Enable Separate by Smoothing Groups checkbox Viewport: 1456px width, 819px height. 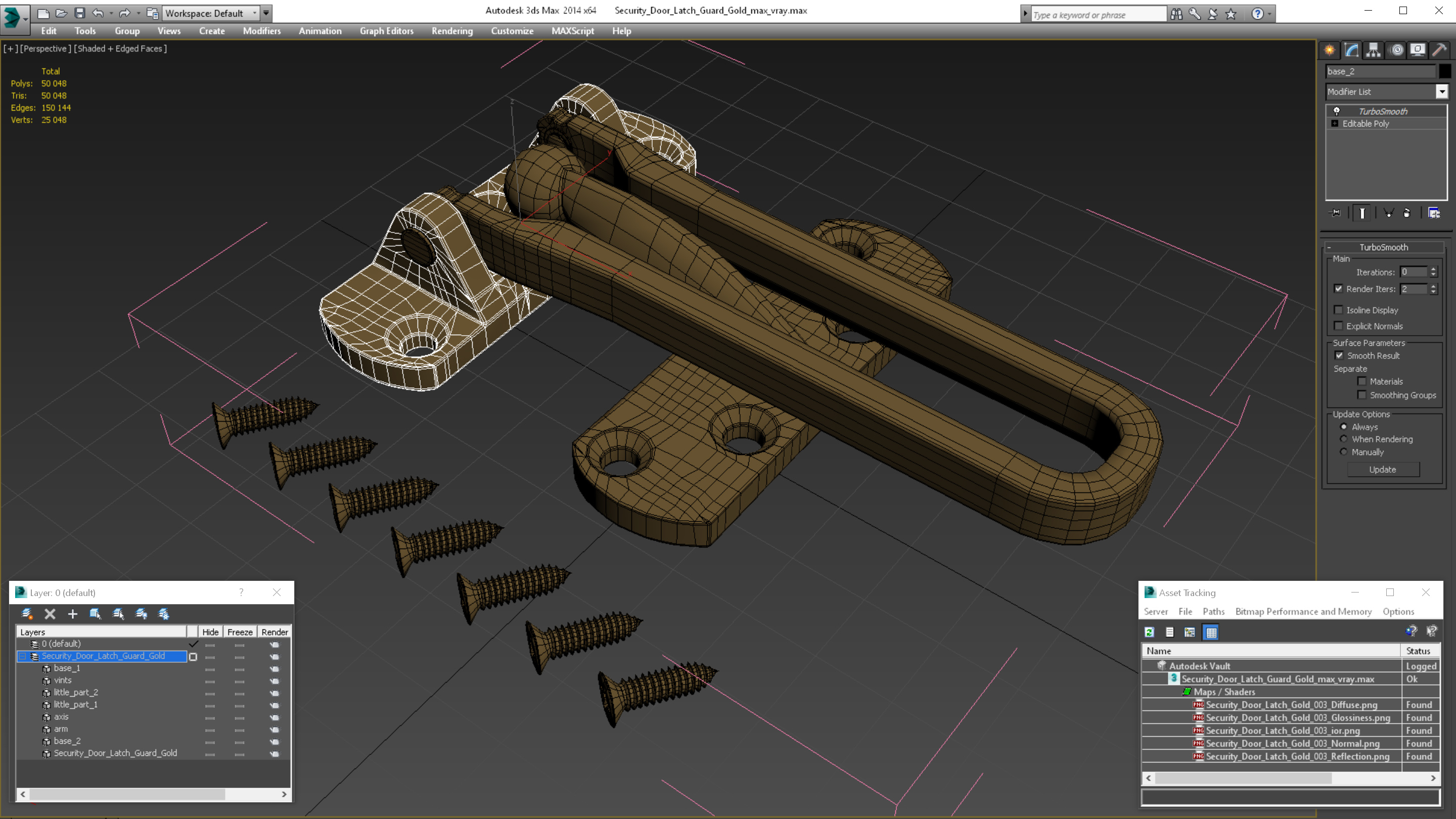click(x=1362, y=395)
